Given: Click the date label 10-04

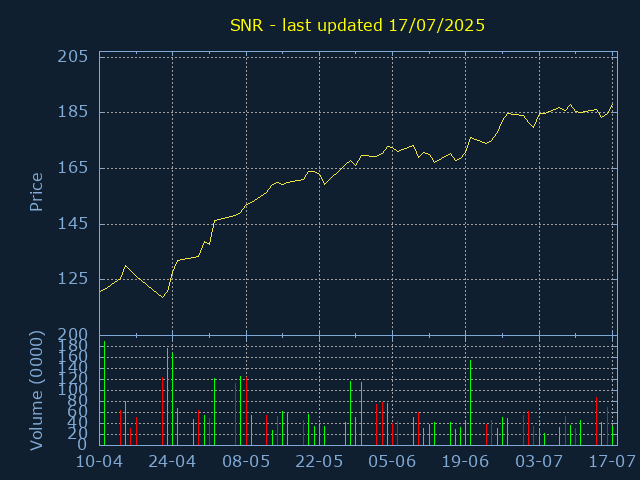Looking at the screenshot, I should [x=100, y=462].
